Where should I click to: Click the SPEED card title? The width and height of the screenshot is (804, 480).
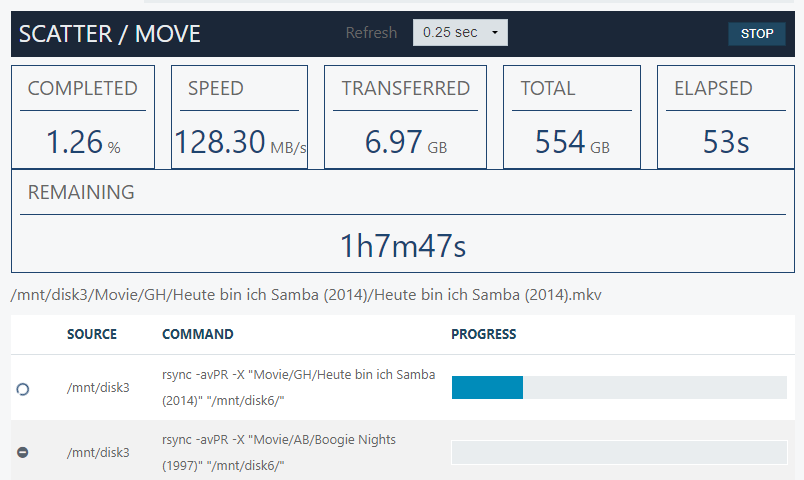(215, 88)
